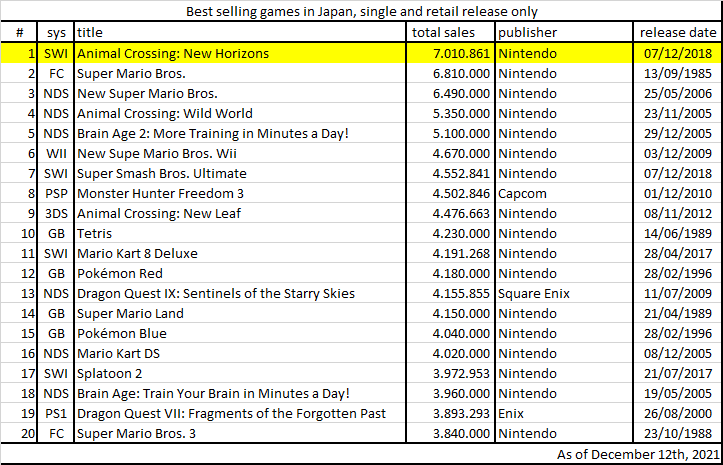723x465 pixels.
Task: Click the 3DS system cell
Action: [x=56, y=214]
